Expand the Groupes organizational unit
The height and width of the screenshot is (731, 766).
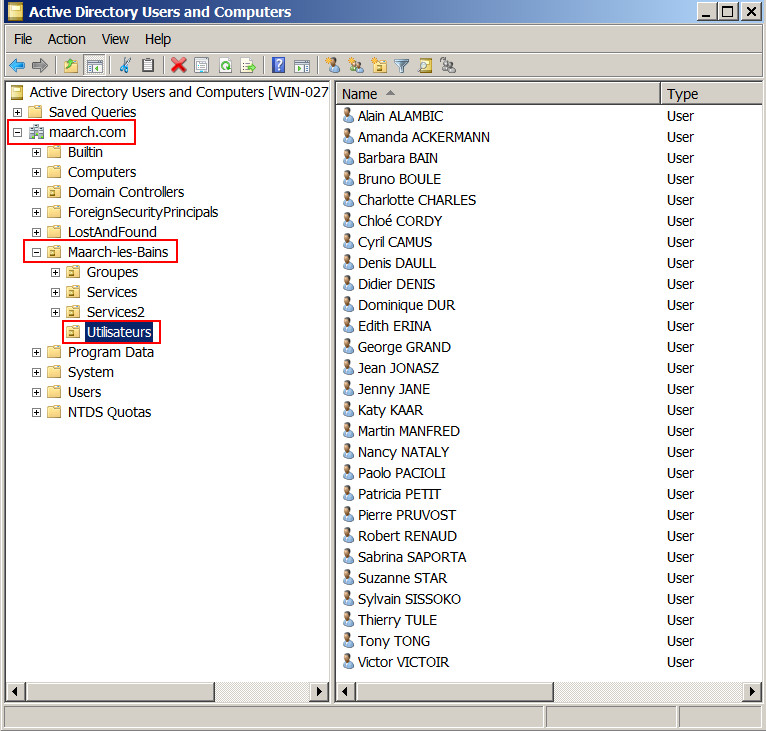pos(56,272)
